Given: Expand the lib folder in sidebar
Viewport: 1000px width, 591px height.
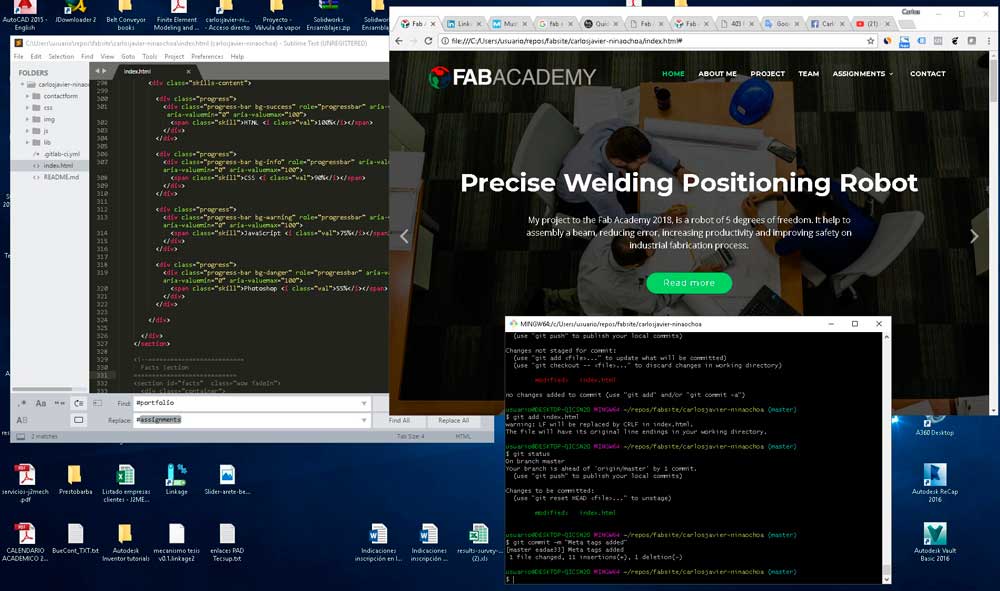Looking at the screenshot, I should pyautogui.click(x=27, y=142).
